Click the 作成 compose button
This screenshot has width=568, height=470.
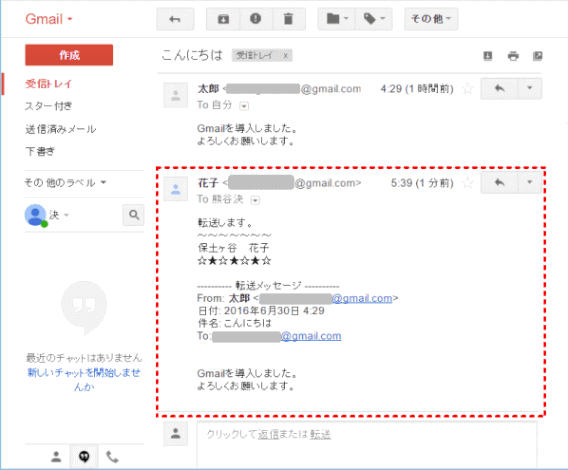69,55
